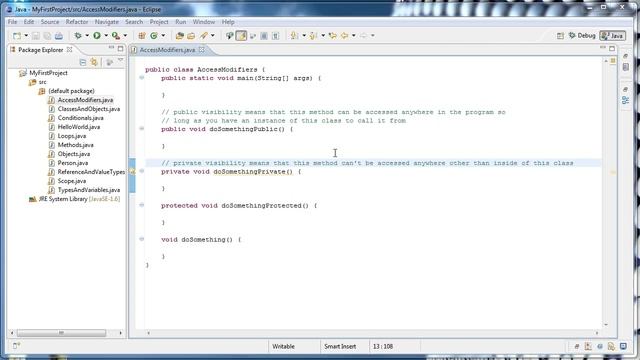This screenshot has width=640, height=360.
Task: Open the Run configurations dropdown arrow
Action: (x=106, y=36)
